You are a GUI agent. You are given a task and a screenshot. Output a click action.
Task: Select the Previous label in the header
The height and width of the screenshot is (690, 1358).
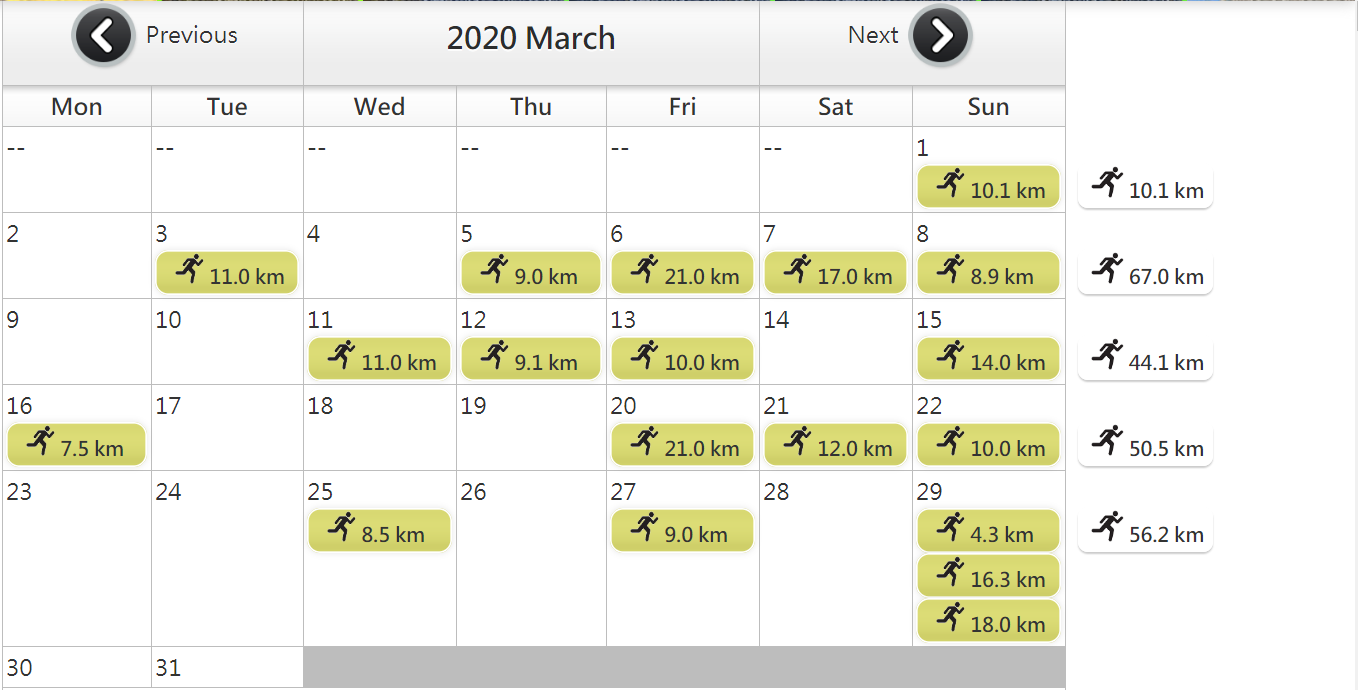pos(192,35)
